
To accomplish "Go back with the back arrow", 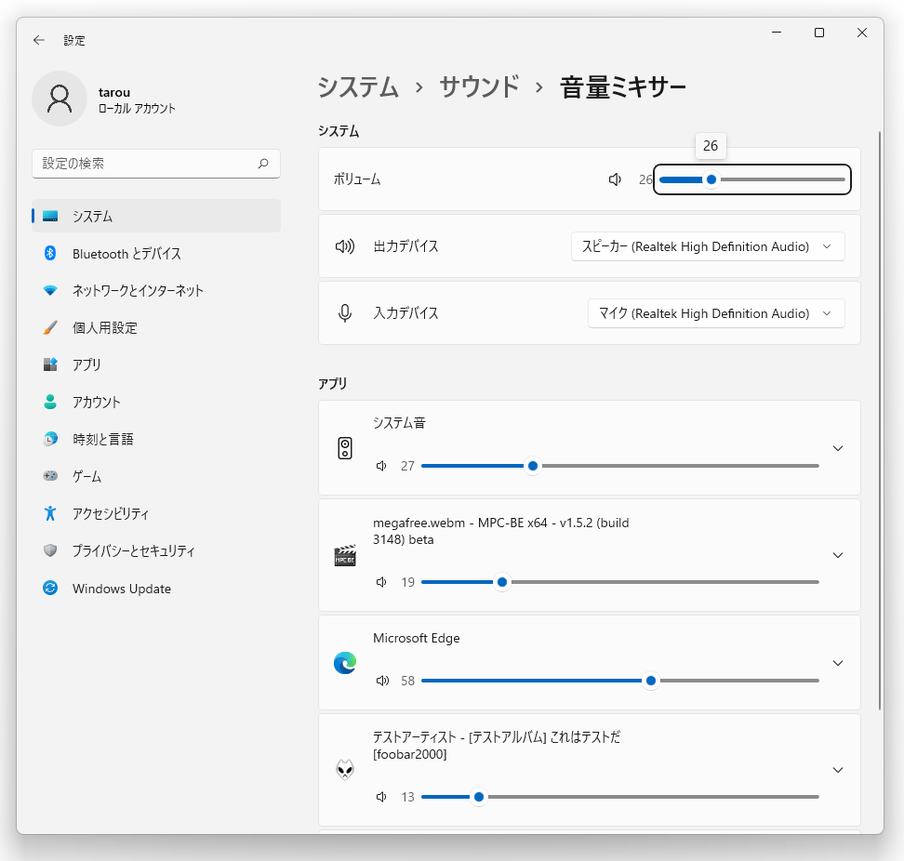I will click(x=39, y=40).
